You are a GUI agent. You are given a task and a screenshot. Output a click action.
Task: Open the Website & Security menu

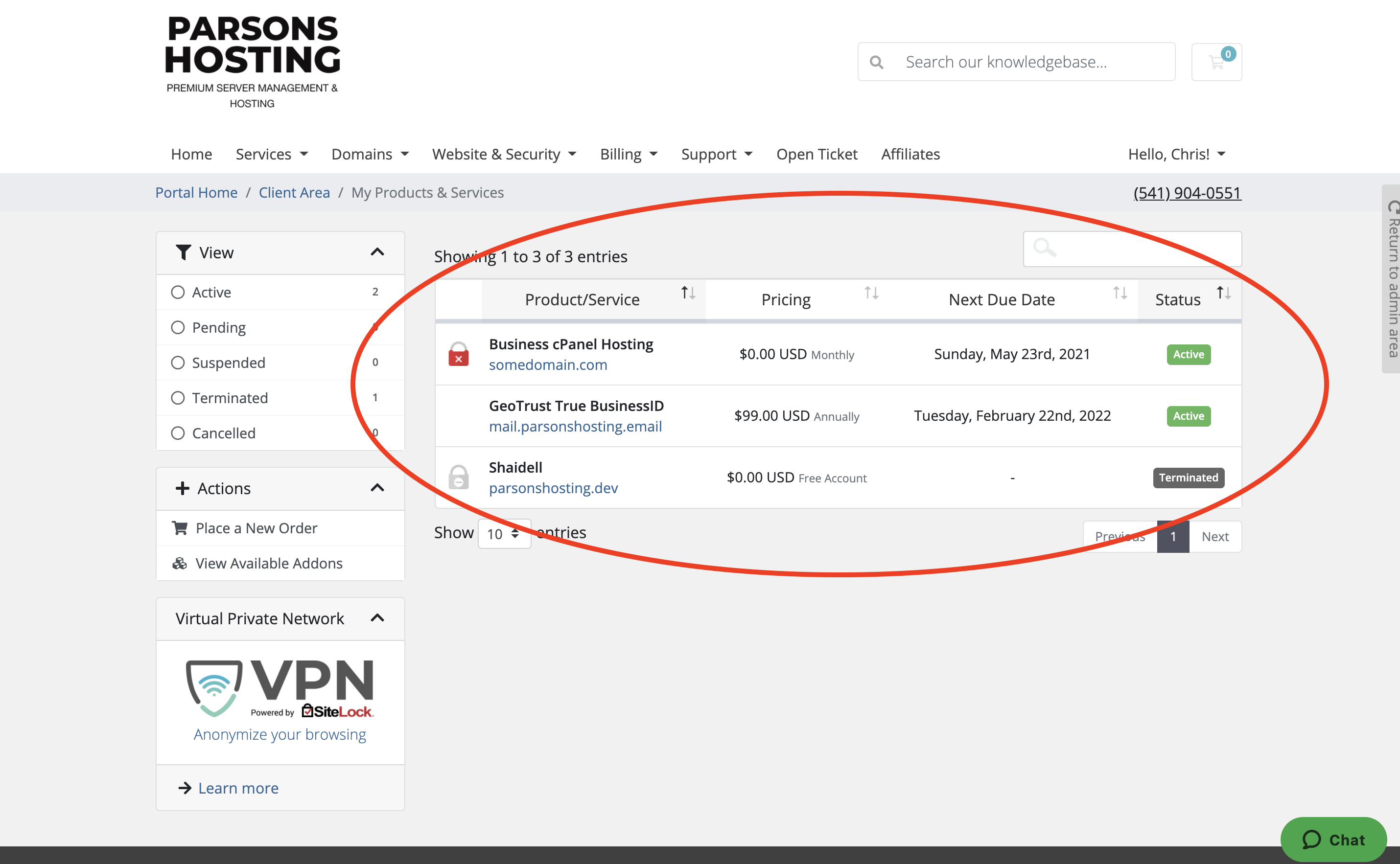(504, 154)
